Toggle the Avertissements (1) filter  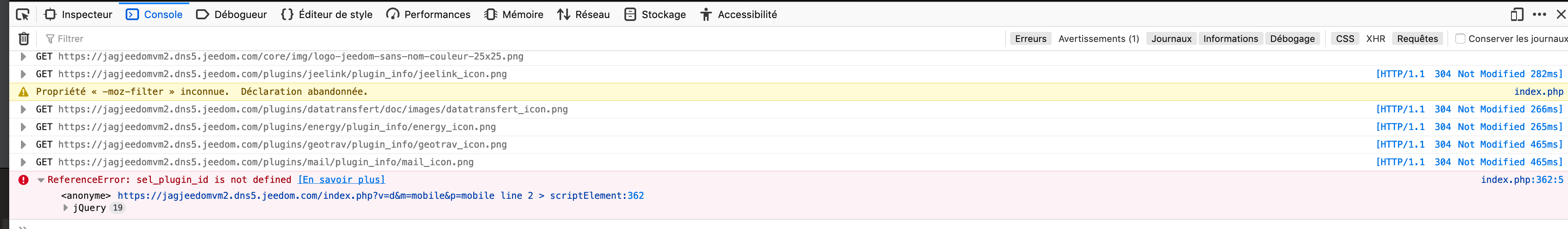[1099, 38]
